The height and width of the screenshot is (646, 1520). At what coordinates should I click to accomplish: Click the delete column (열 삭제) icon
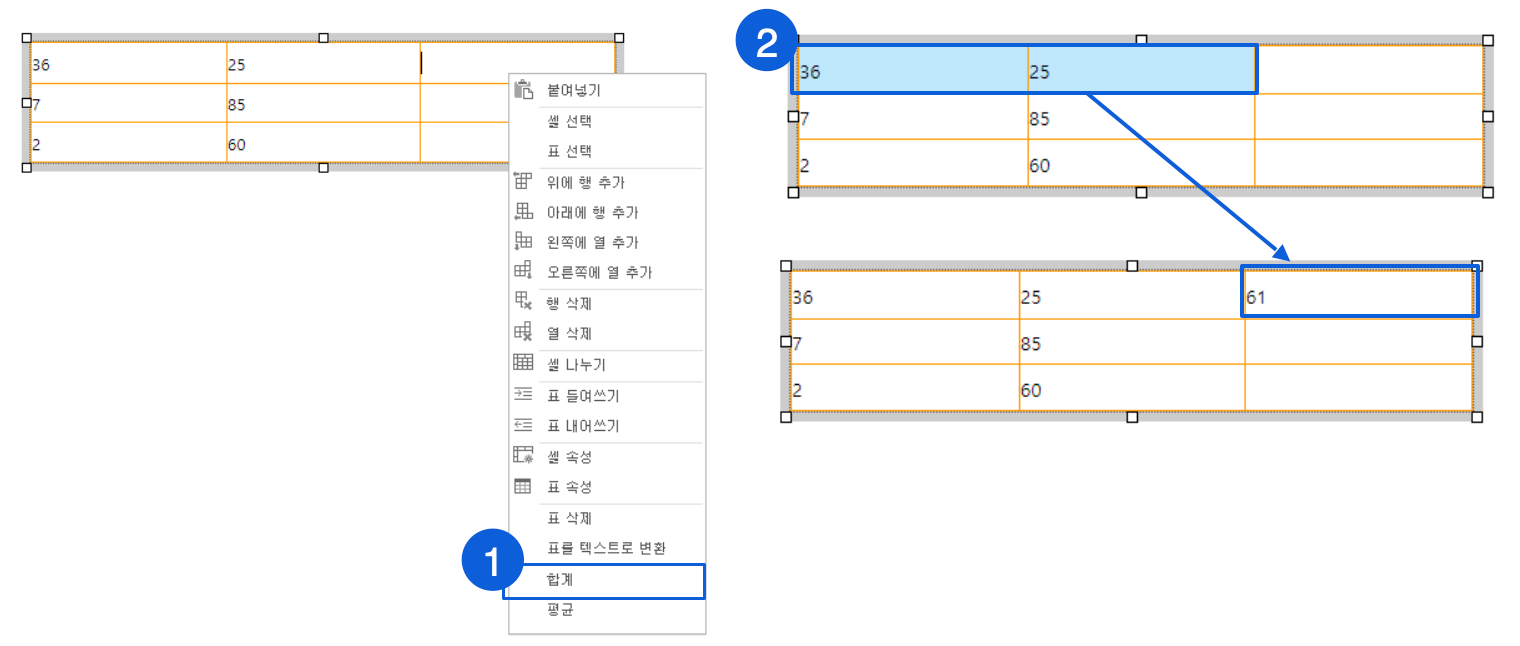pos(523,332)
